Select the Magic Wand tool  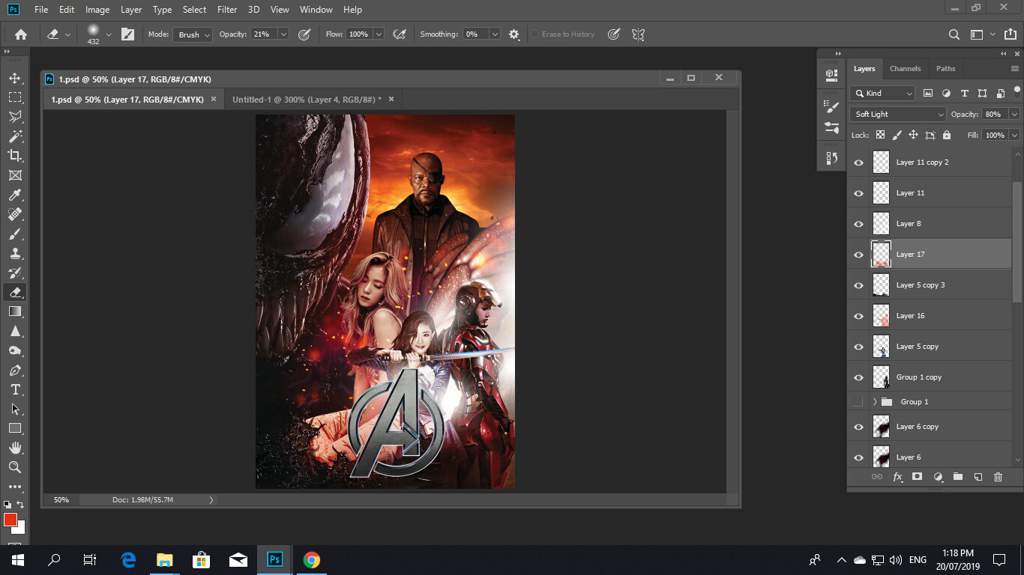pos(14,137)
